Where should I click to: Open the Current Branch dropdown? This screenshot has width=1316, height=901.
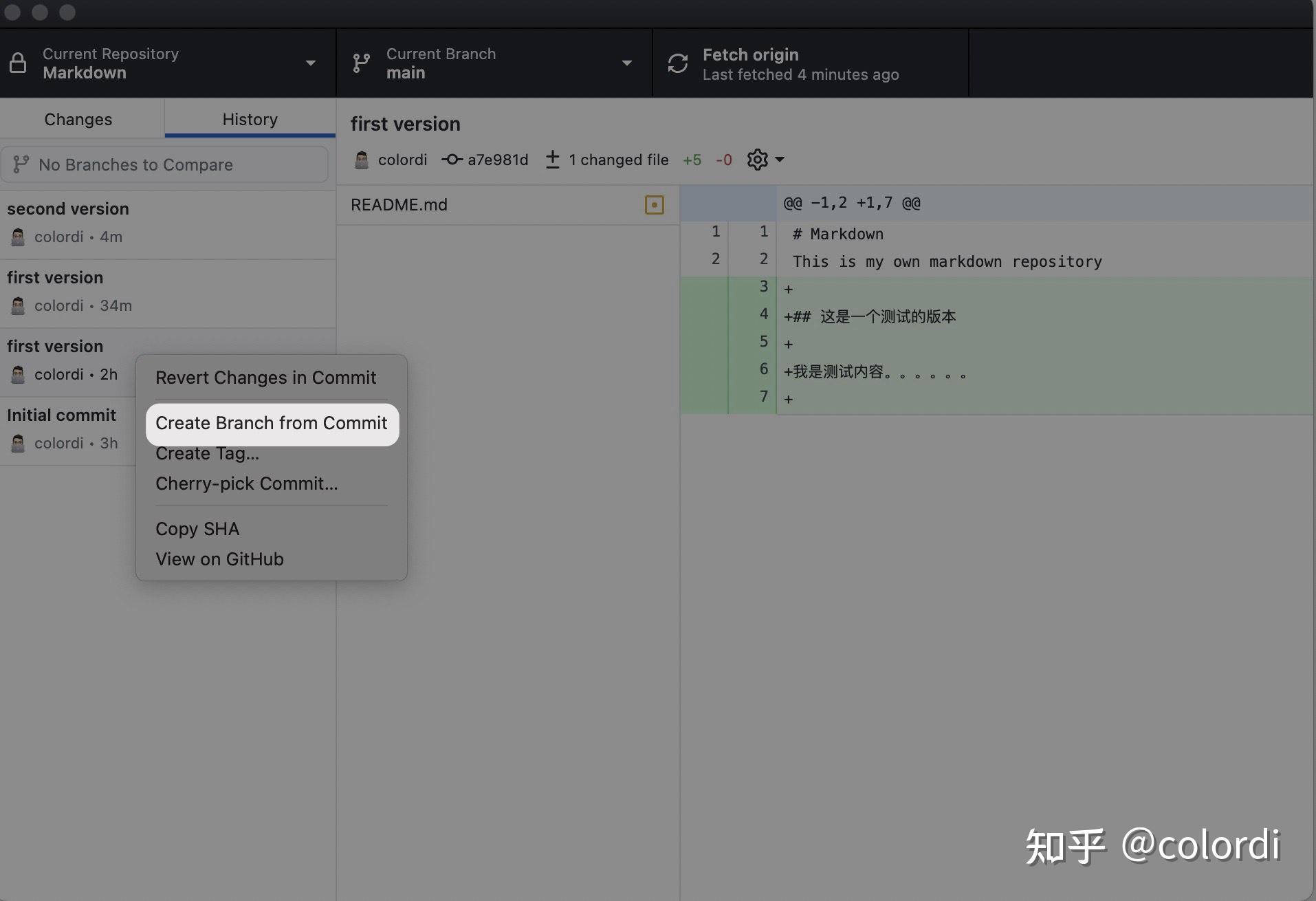[626, 63]
